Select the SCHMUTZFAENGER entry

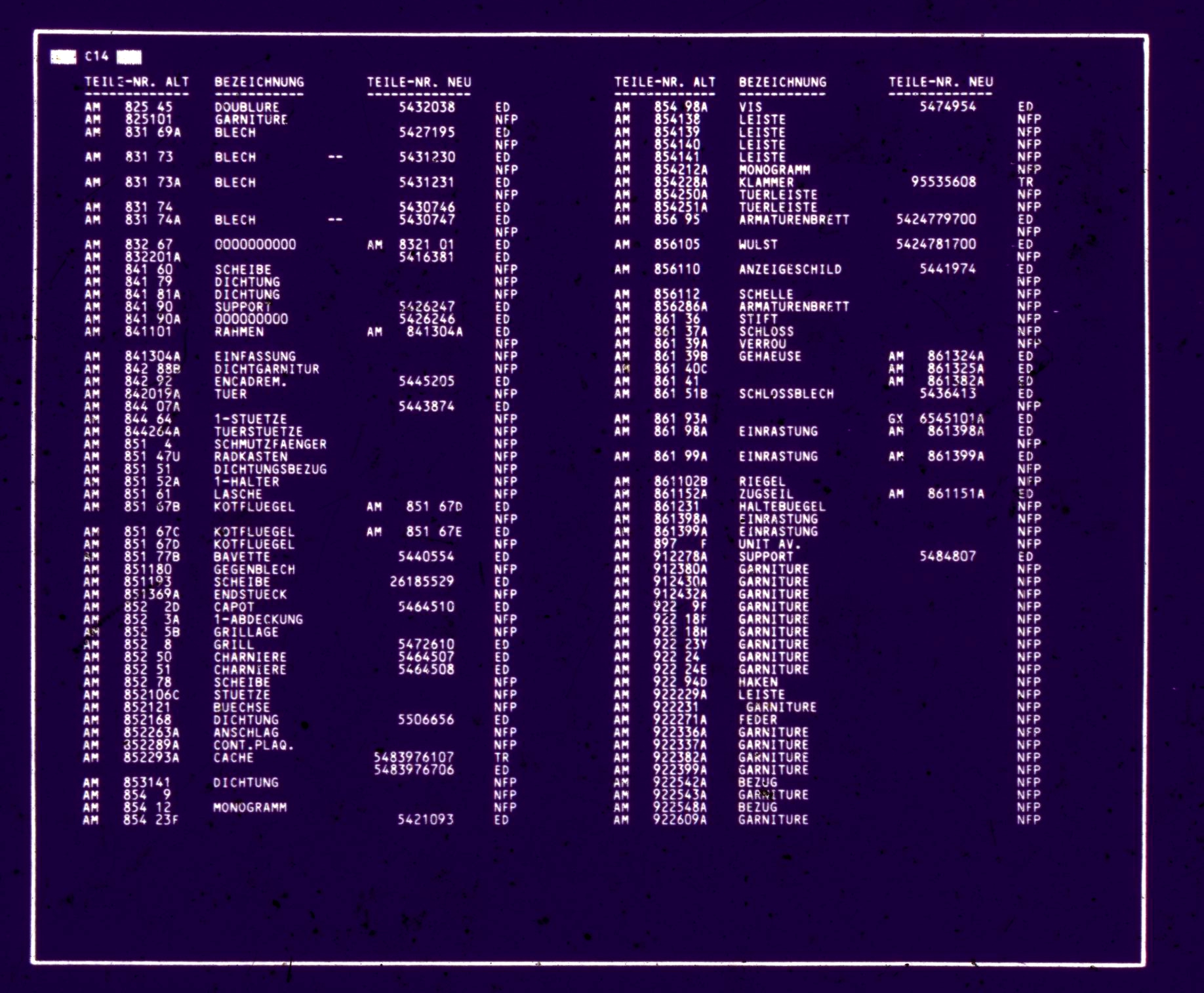coord(270,444)
